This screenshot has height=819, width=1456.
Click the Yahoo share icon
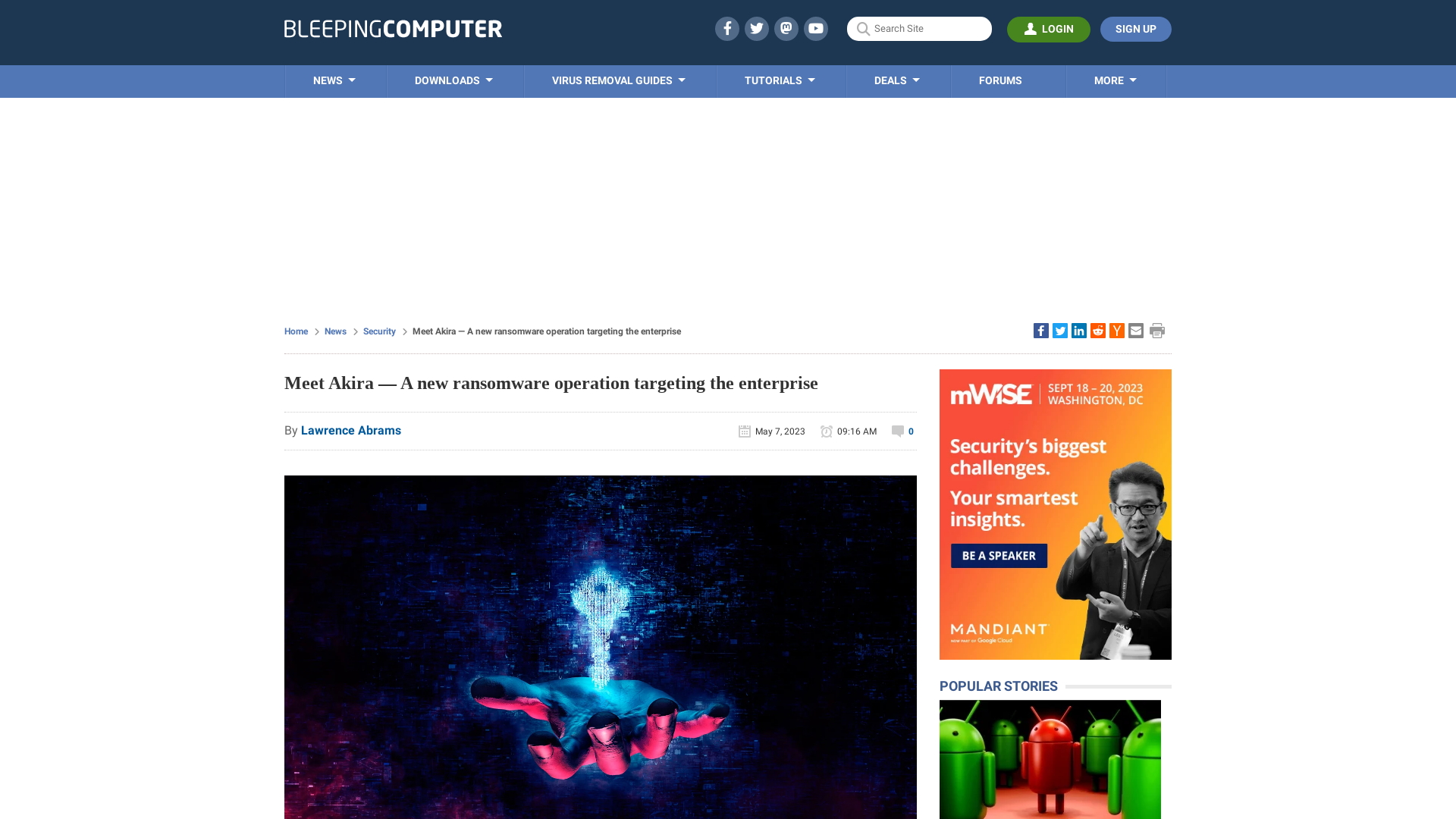click(1116, 331)
